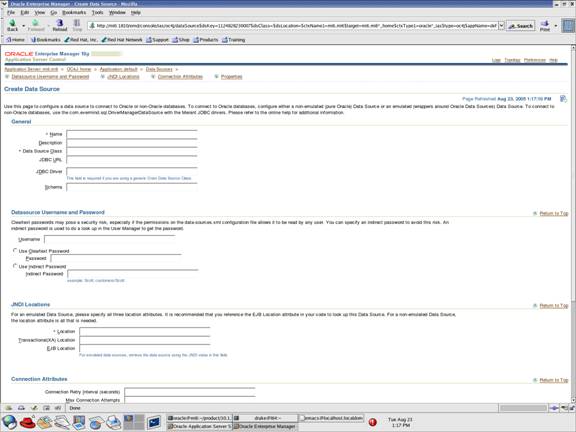Open the Print button dropdown arrow
Image resolution: width=576 pixels, height=432 pixels.
click(x=555, y=26)
